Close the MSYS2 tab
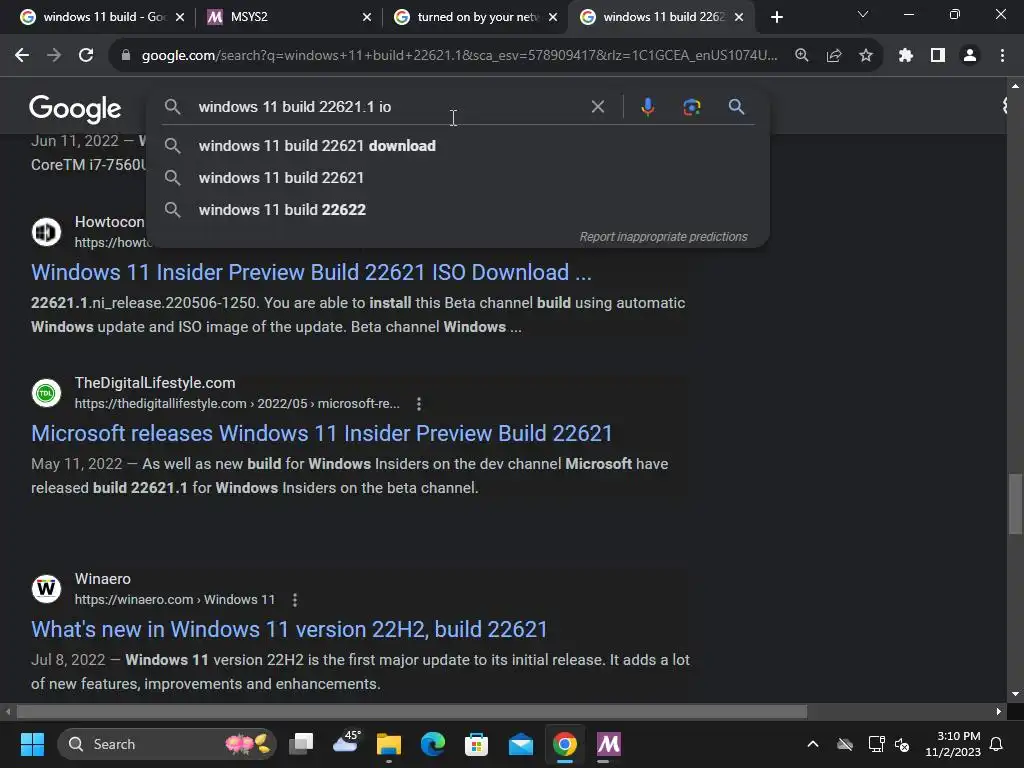The image size is (1024, 768). 367,17
